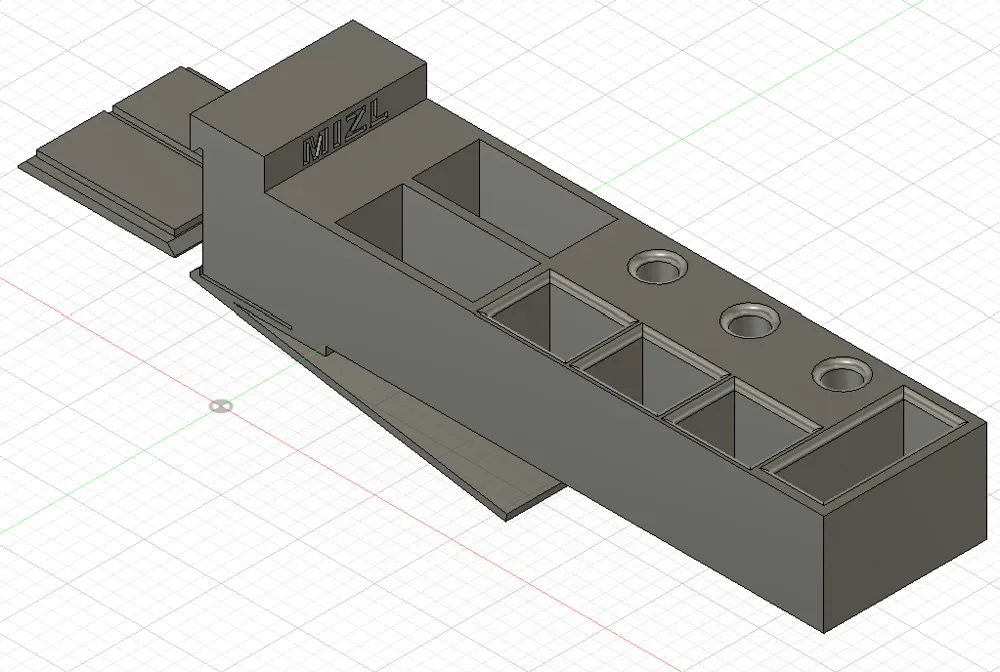Click the origin point marker on grid
This screenshot has height=672, width=1000.
(x=221, y=405)
